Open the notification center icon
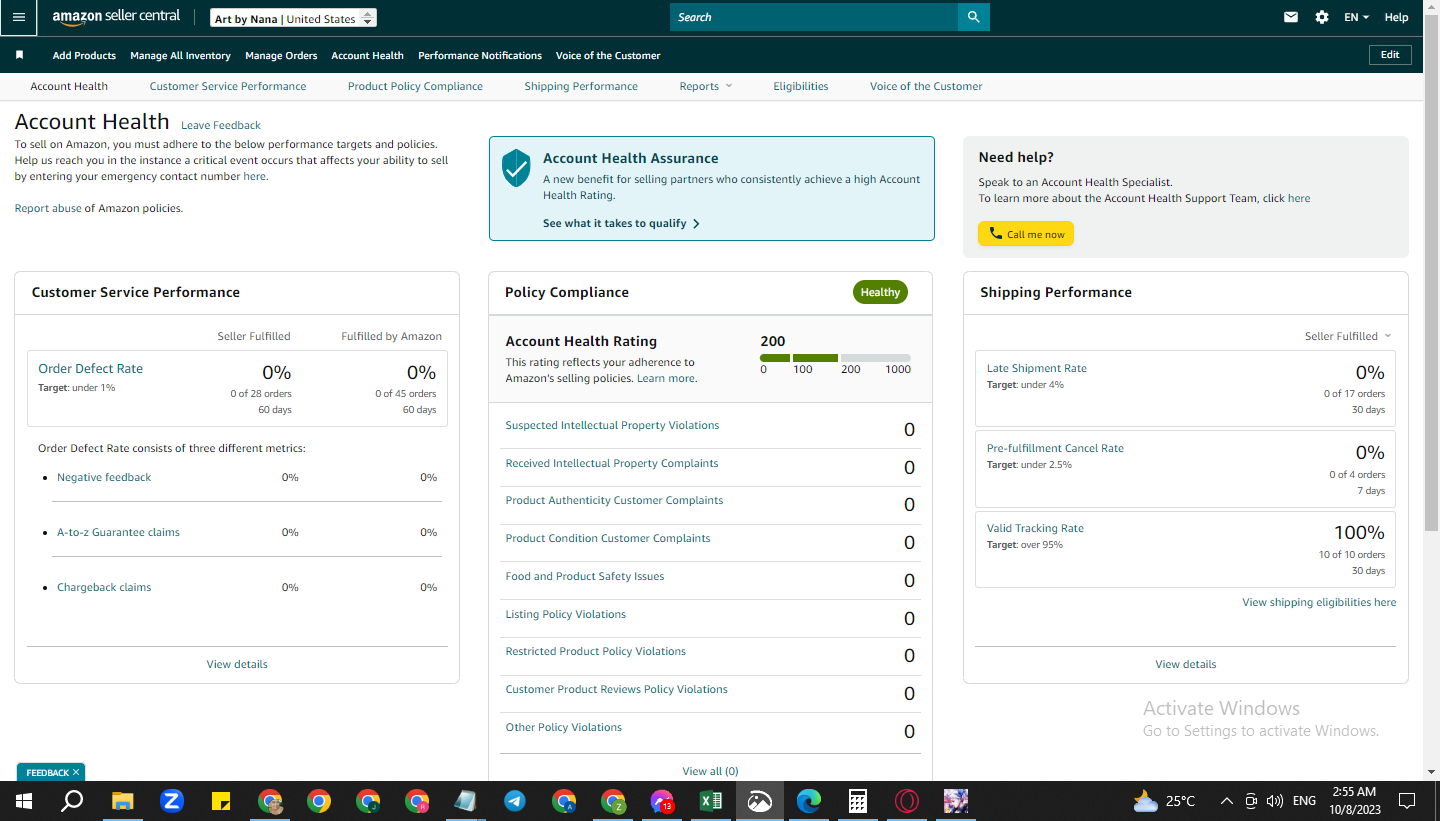Screen dimensions: 1440x821 (1407, 801)
